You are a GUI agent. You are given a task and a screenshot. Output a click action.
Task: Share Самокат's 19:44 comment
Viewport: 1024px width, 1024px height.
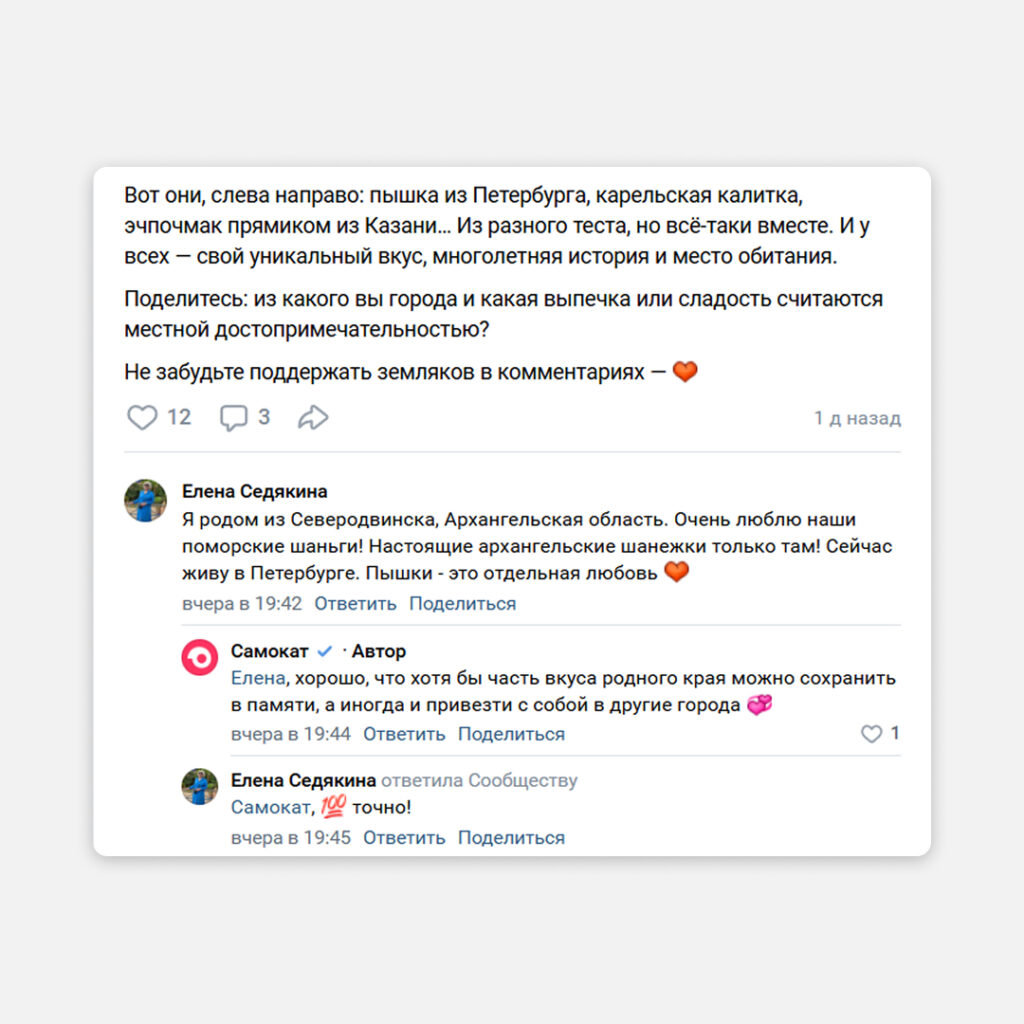tap(511, 734)
